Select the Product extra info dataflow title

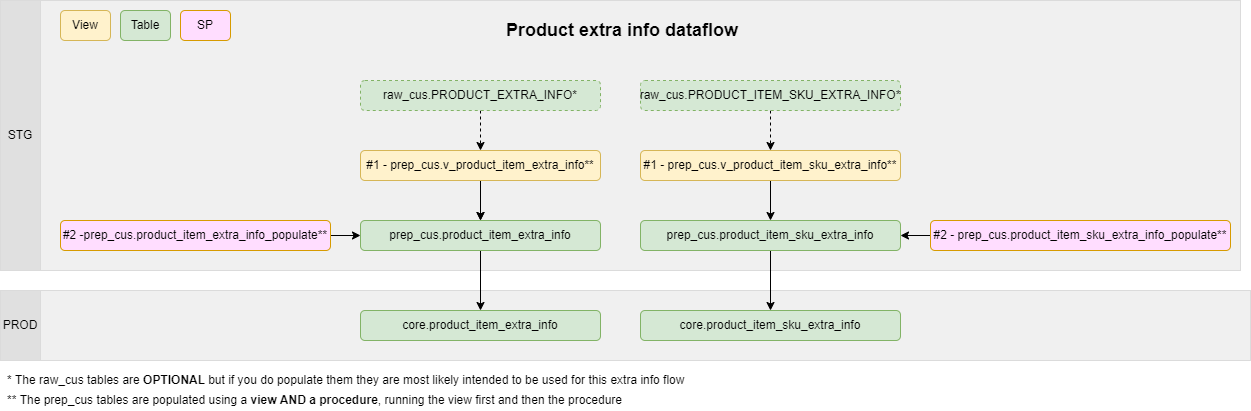coord(621,30)
